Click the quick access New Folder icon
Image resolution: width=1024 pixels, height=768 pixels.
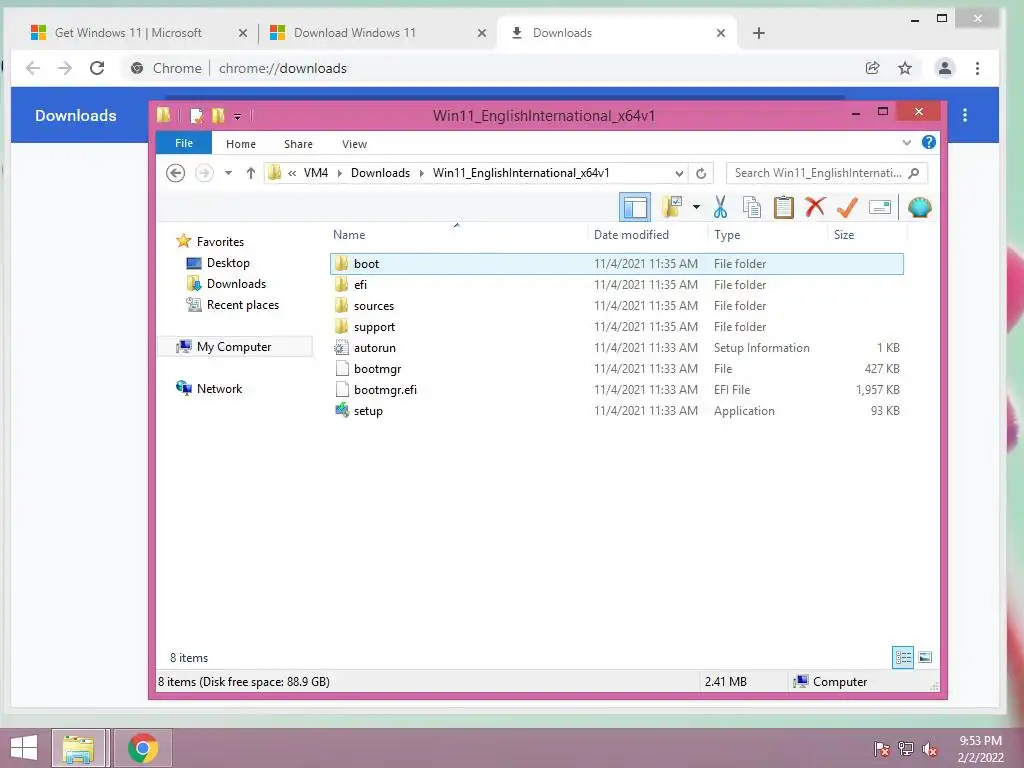tap(218, 116)
